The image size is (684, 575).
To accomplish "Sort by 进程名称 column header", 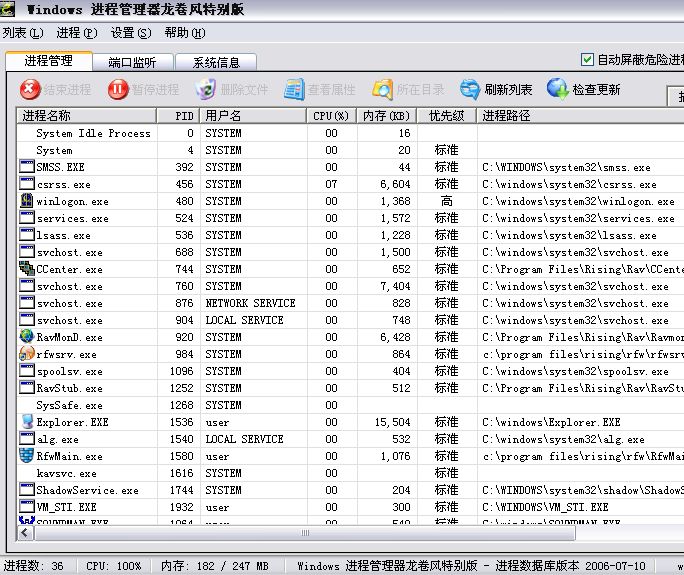I will point(86,116).
